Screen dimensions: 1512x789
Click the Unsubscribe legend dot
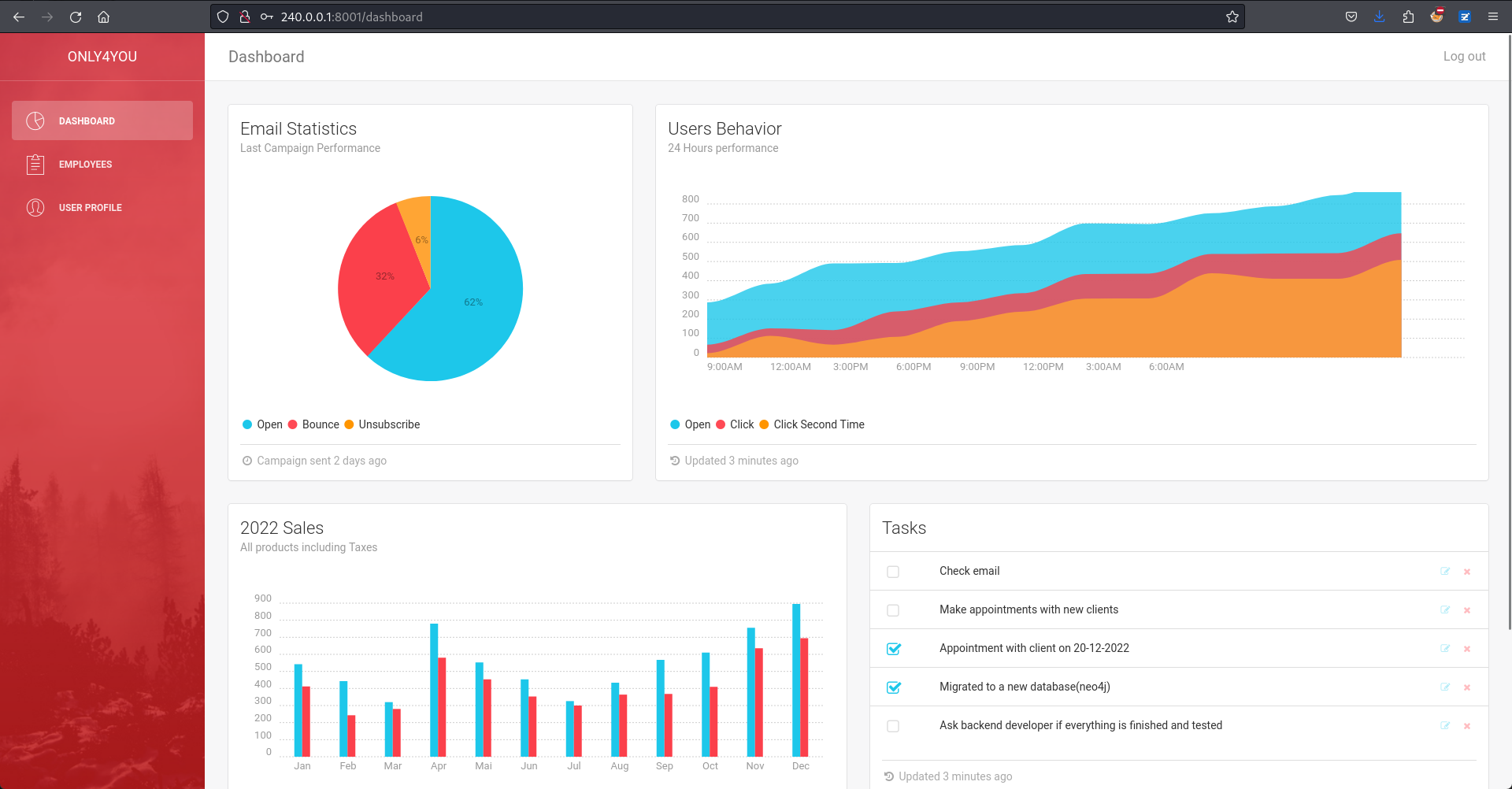(349, 424)
